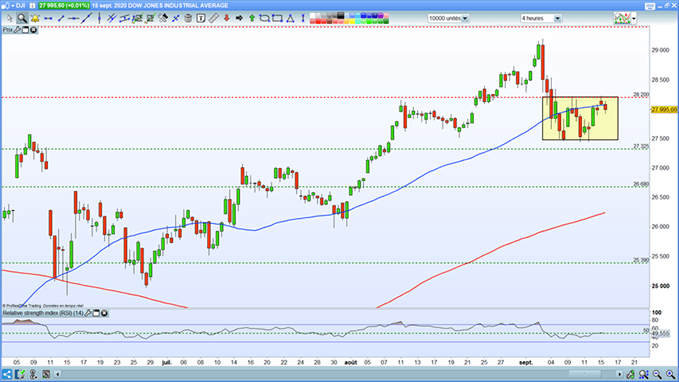Select the short segment drawing tool

(x=61, y=18)
